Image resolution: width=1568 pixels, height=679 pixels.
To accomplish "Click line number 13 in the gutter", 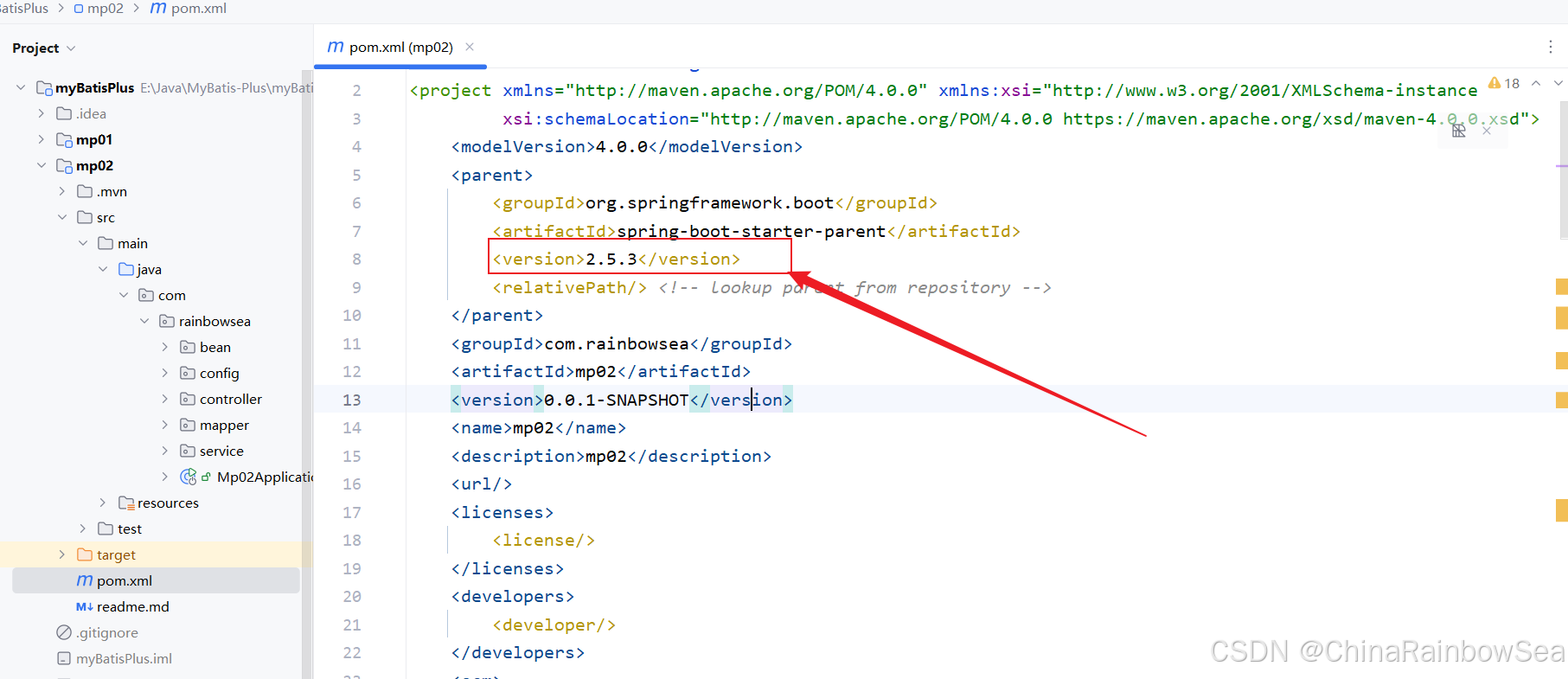I will click(x=352, y=400).
